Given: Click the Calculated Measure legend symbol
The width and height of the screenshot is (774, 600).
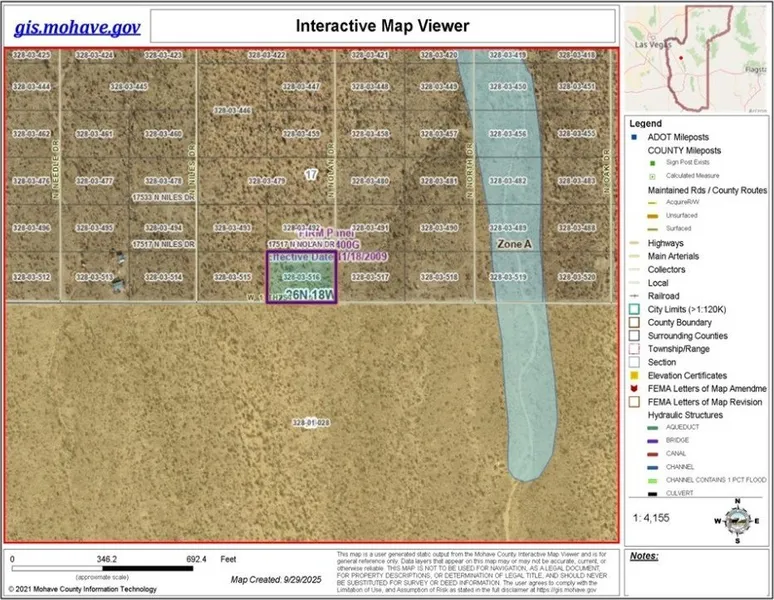Looking at the screenshot, I should pyautogui.click(x=652, y=176).
